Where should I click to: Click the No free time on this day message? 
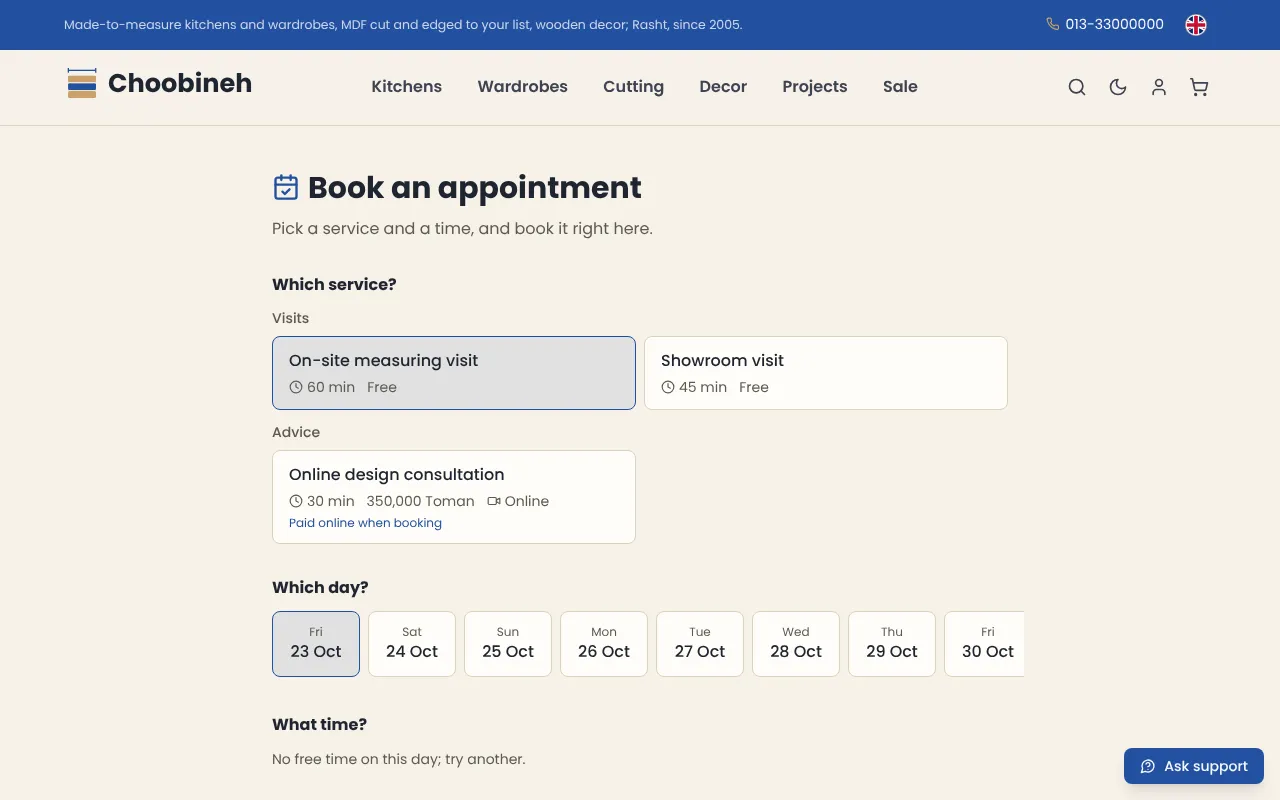pos(399,759)
